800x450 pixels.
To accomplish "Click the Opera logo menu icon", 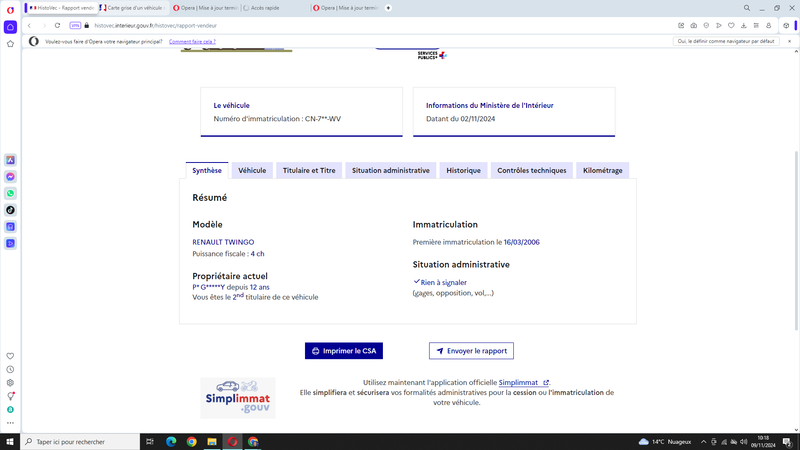I will (x=10, y=10).
